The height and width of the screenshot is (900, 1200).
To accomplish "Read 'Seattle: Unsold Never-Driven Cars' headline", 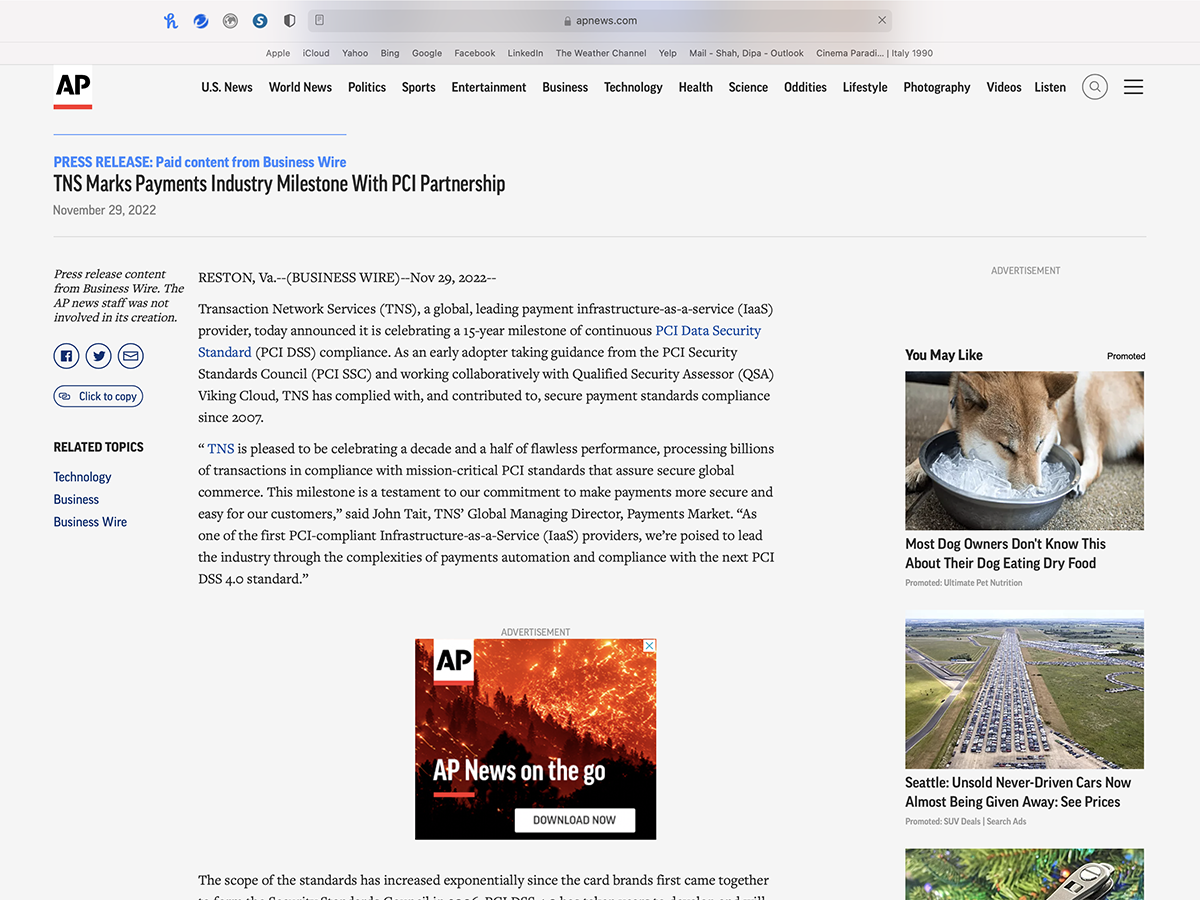I will [1018, 792].
